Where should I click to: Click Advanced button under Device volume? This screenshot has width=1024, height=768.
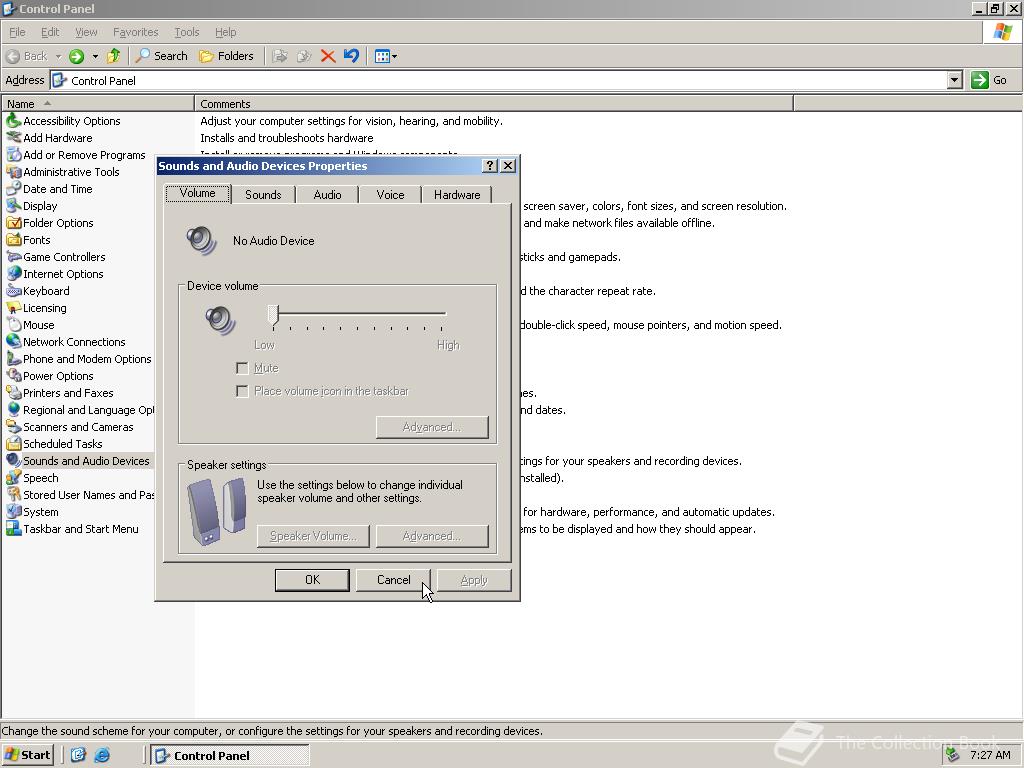point(432,427)
